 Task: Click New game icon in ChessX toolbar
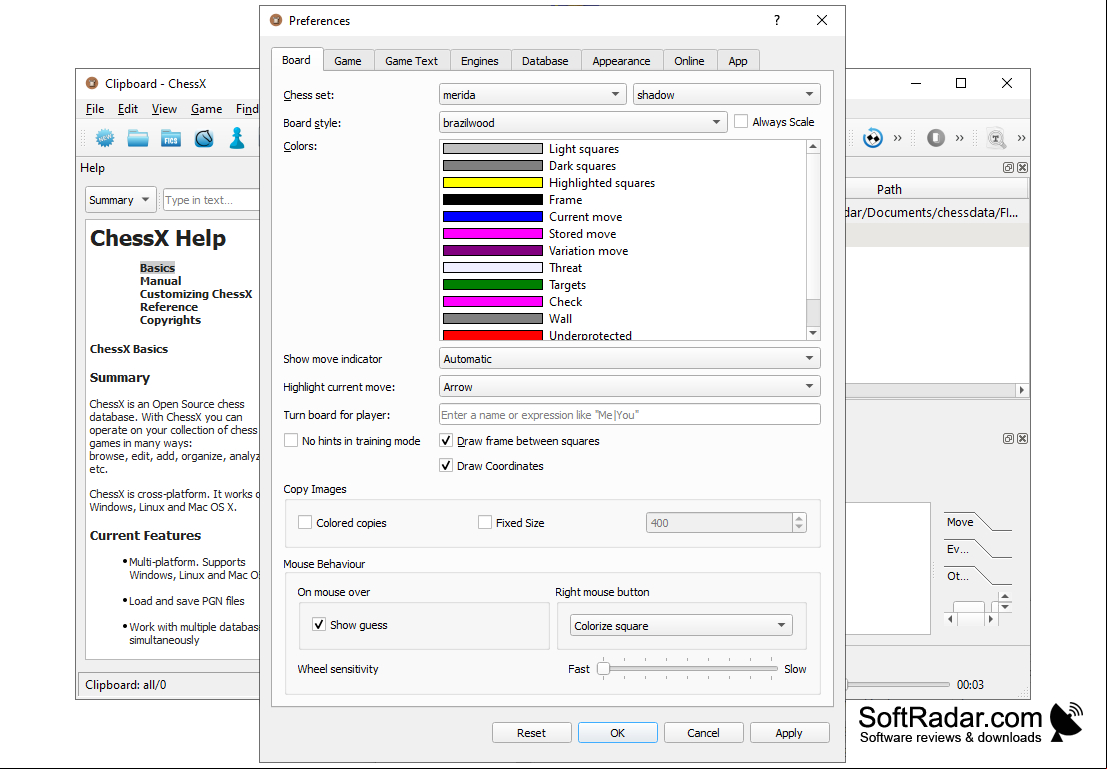click(105, 138)
